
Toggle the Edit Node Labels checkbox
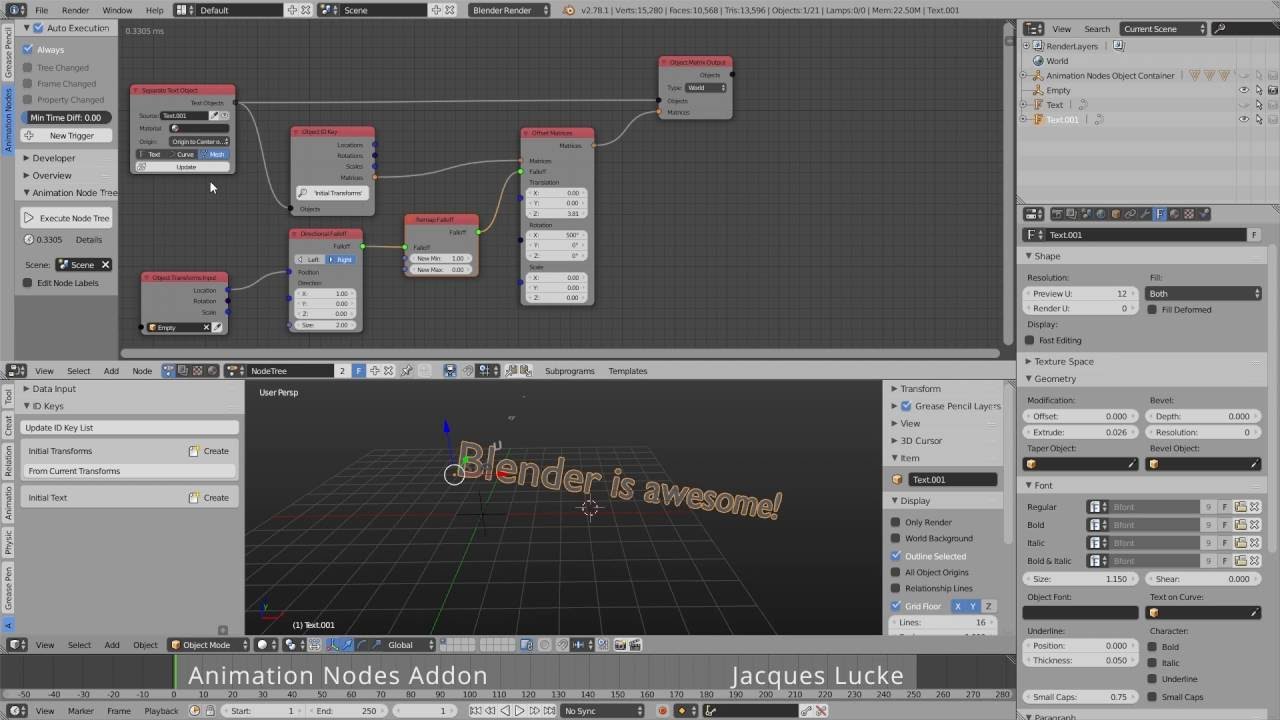pos(28,283)
